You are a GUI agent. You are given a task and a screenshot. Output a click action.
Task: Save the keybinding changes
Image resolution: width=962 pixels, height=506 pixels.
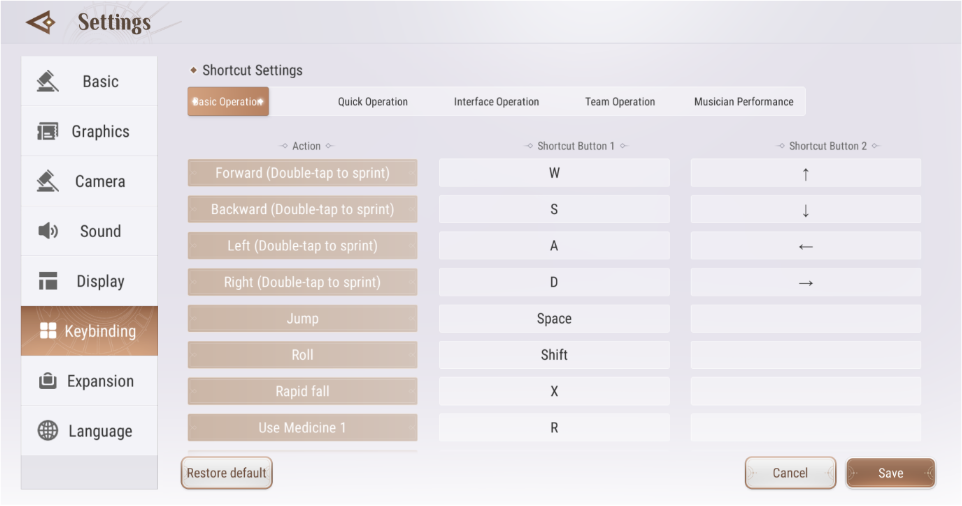[891, 473]
